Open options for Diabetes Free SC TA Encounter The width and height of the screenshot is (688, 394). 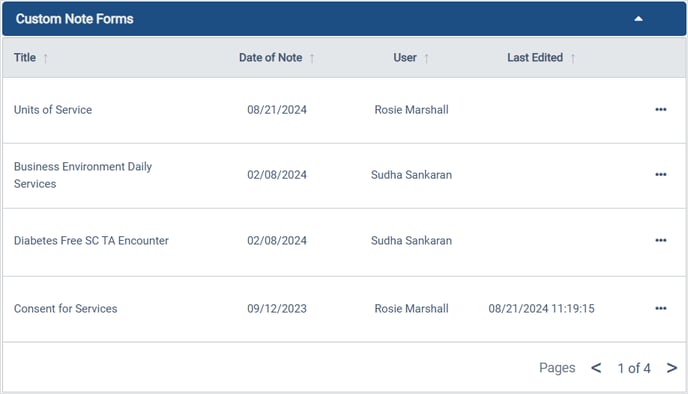661,240
